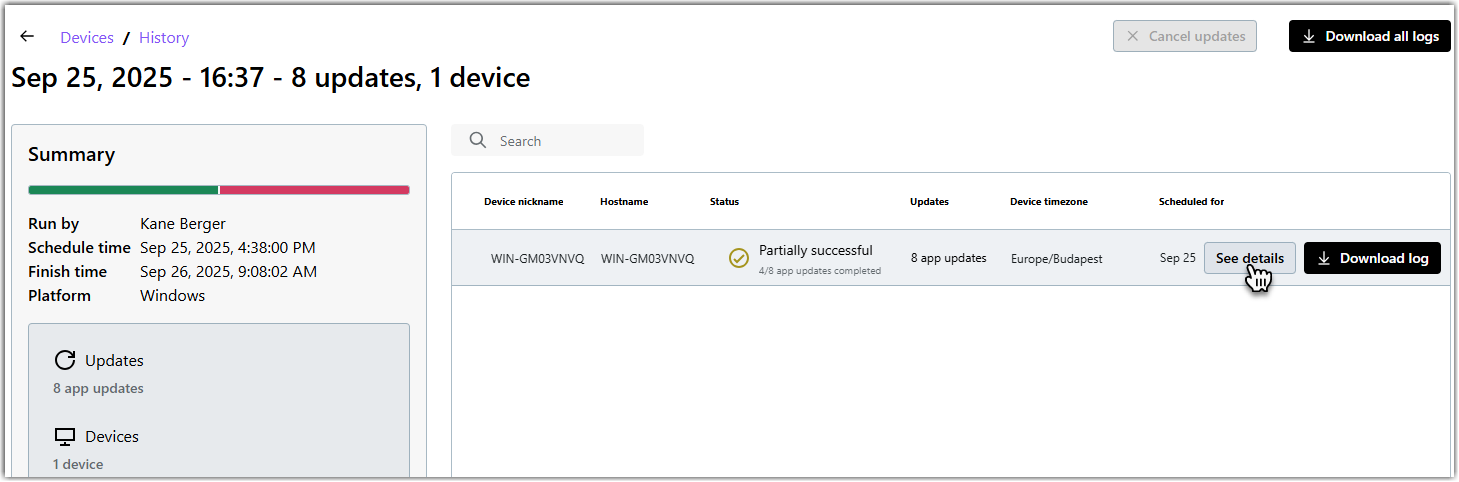Click the Partially successful checkmark status icon
Image resolution: width=1459 pixels, height=482 pixels.
[739, 259]
